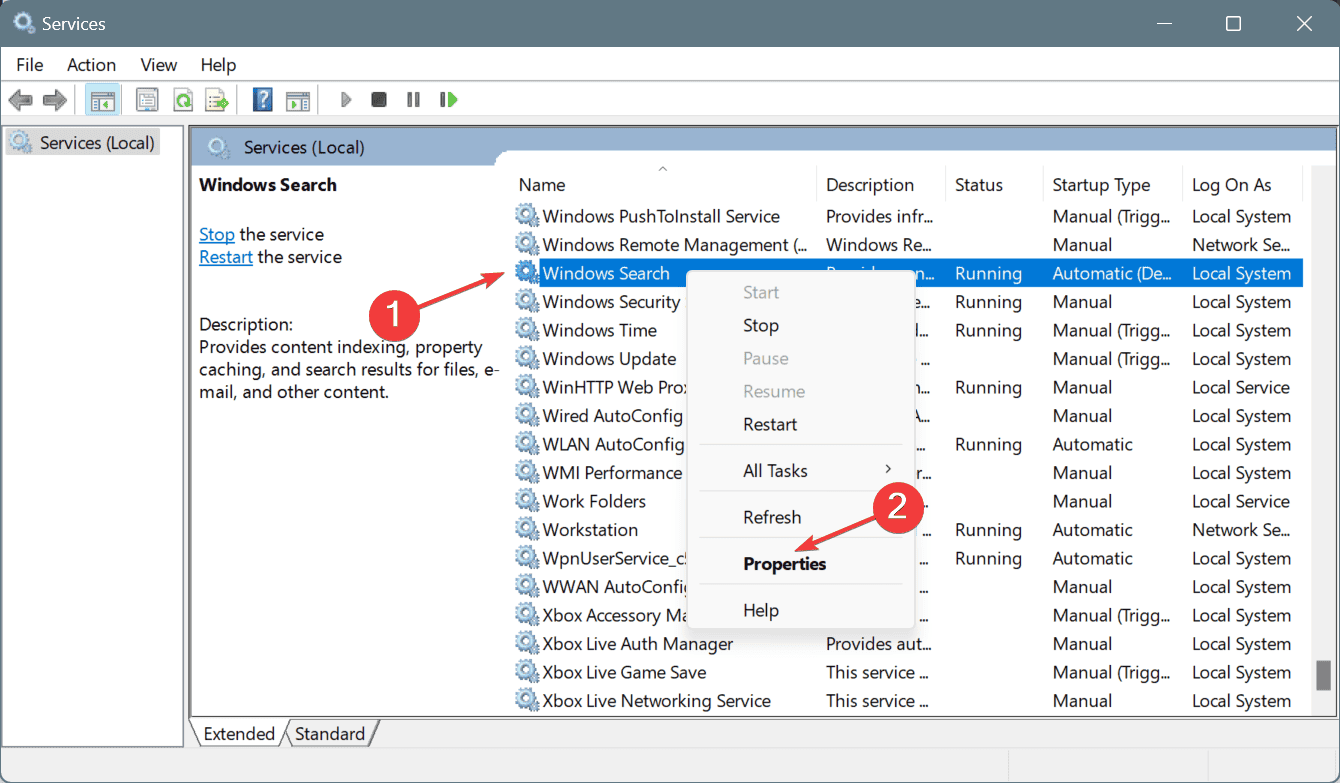This screenshot has width=1340, height=783.
Task: Sort by the Status column header
Action: [994, 185]
